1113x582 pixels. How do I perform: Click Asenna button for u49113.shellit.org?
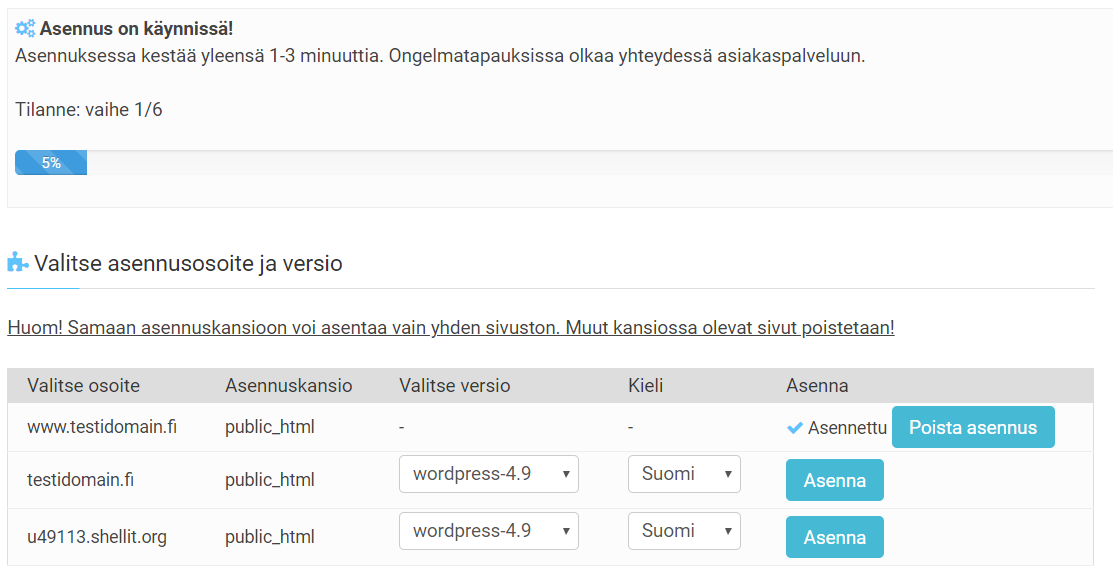(835, 537)
